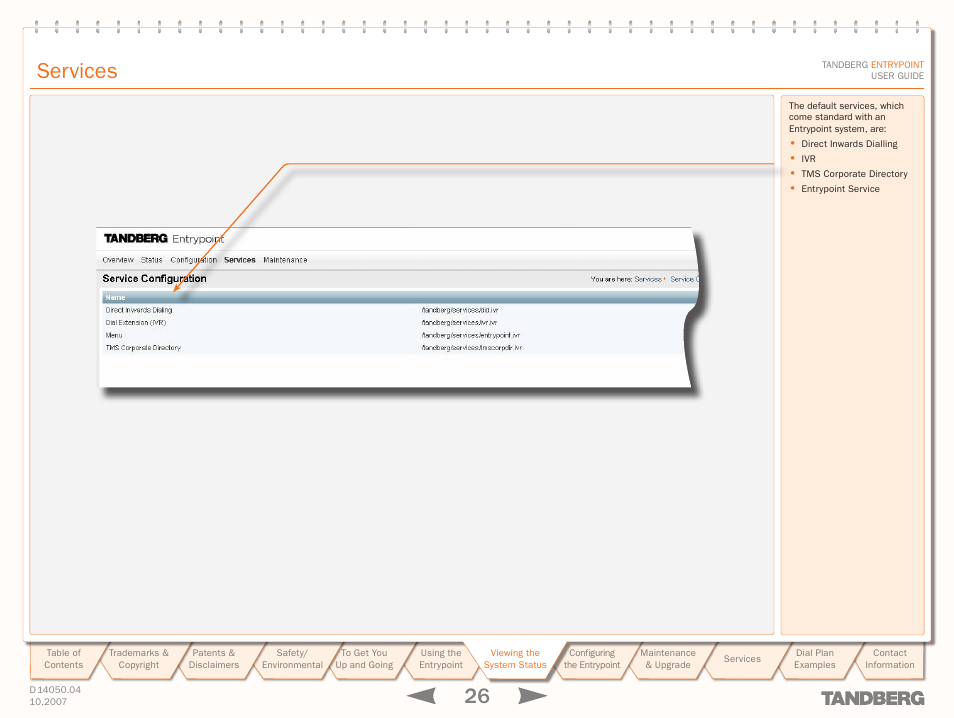Open Contact Information tab

890,659
